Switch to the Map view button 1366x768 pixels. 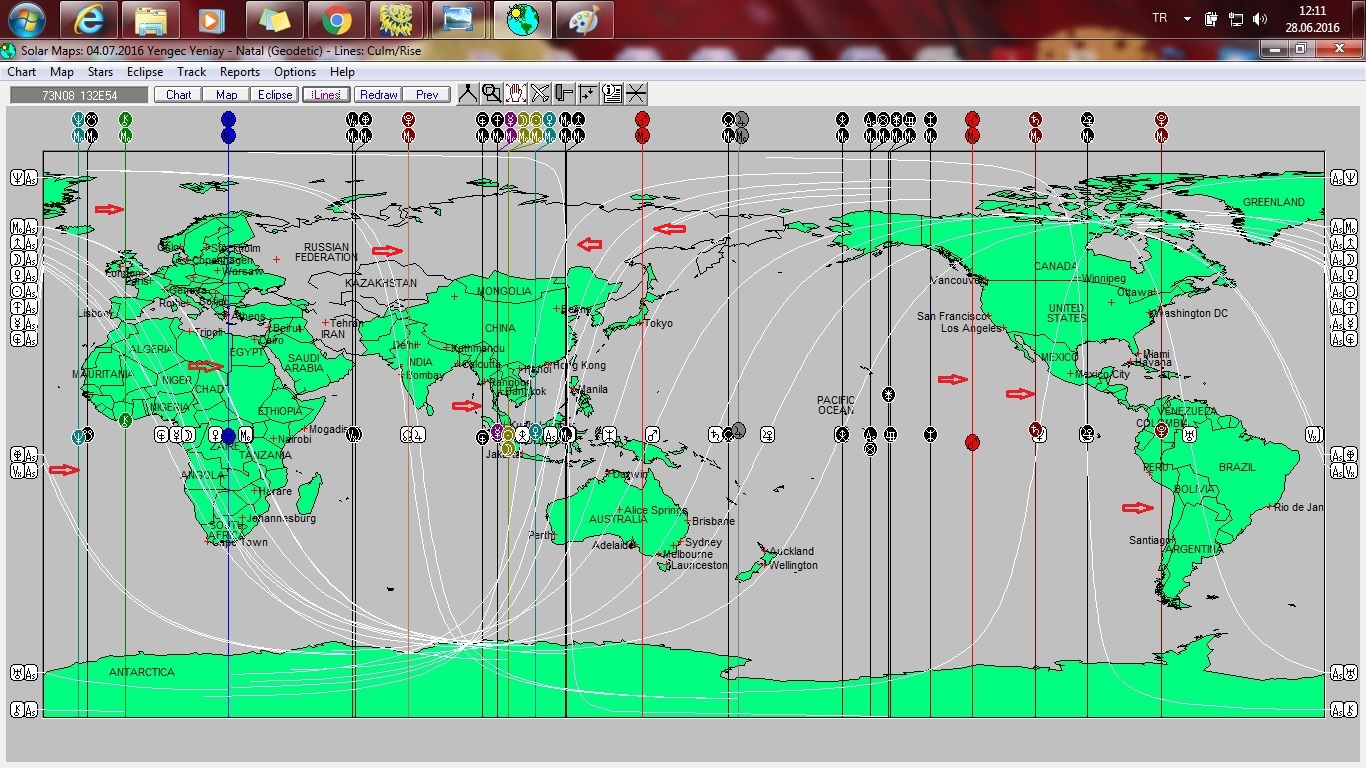[x=227, y=95]
